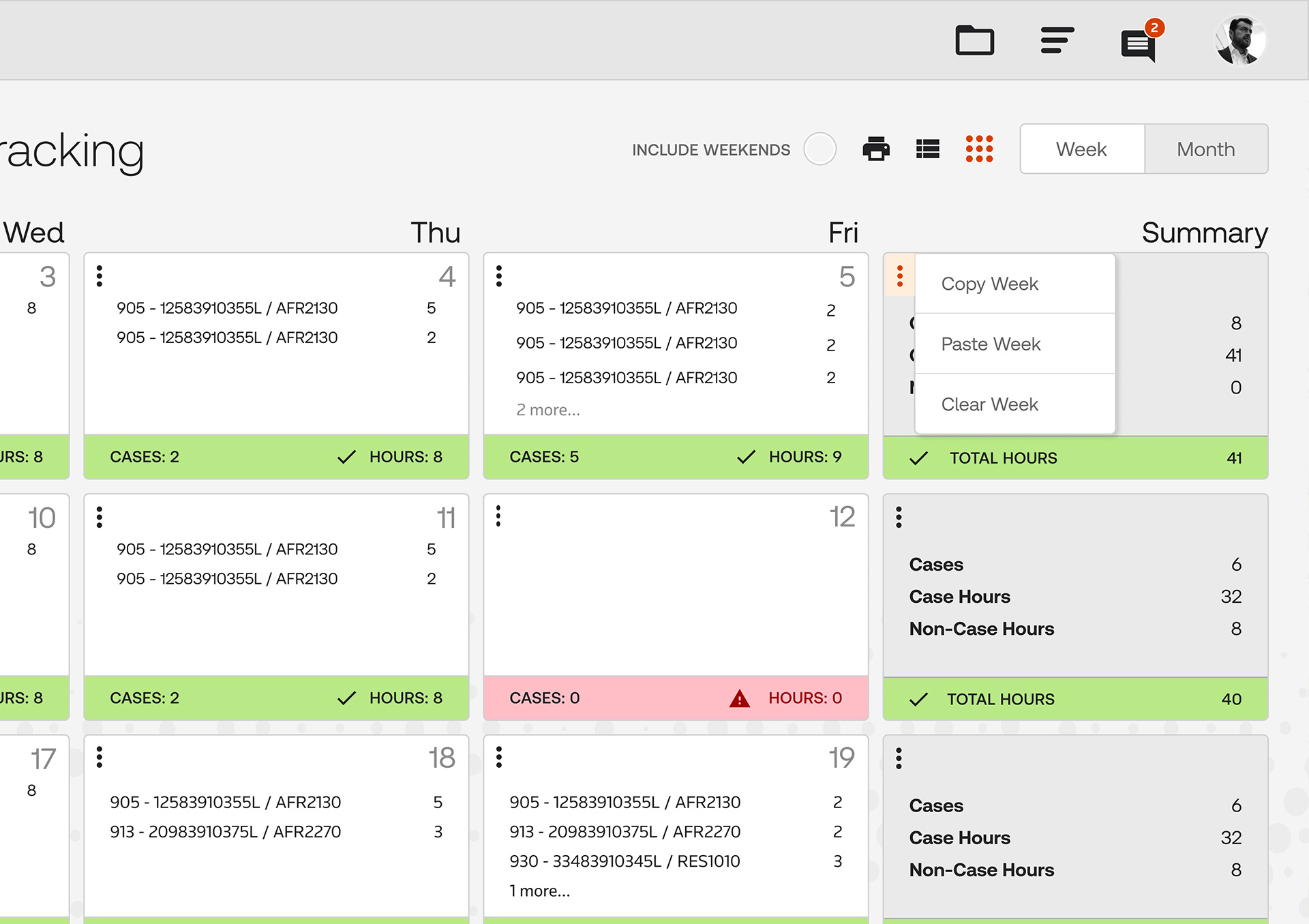Open the sort/filter lines icon
1309x924 pixels.
[1057, 40]
